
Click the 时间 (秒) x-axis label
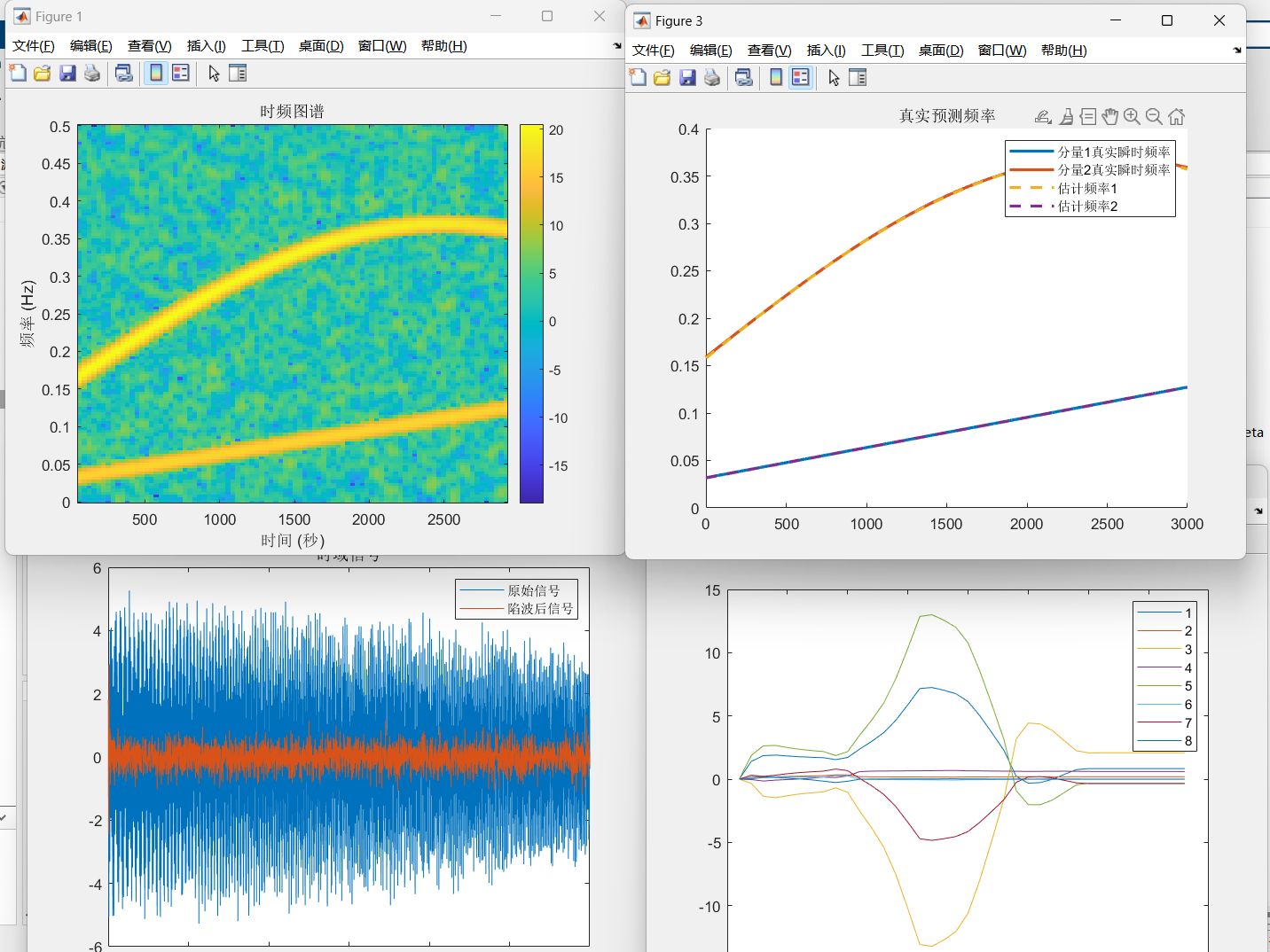(293, 541)
